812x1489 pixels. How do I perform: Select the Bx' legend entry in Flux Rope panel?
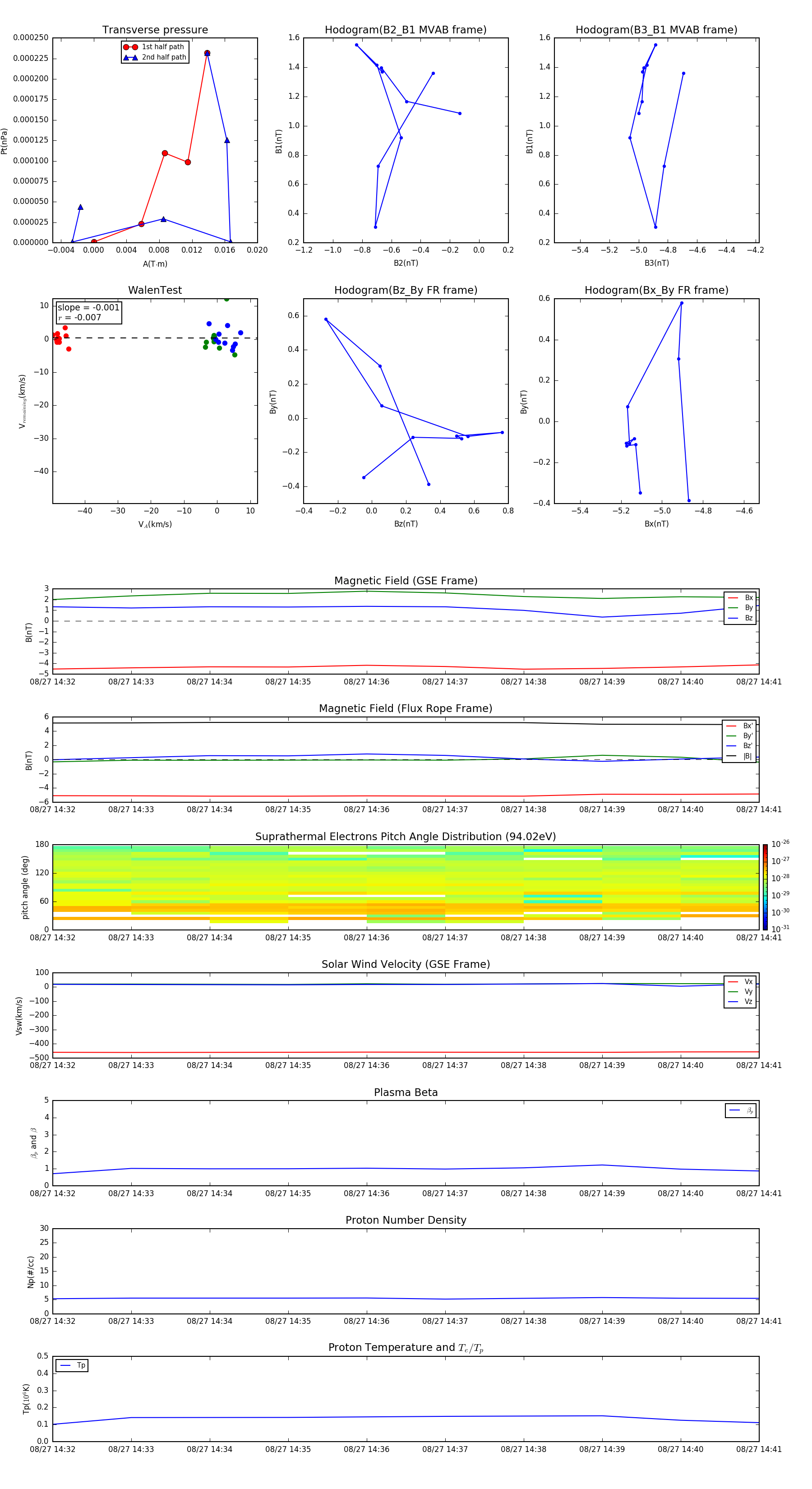click(x=740, y=726)
